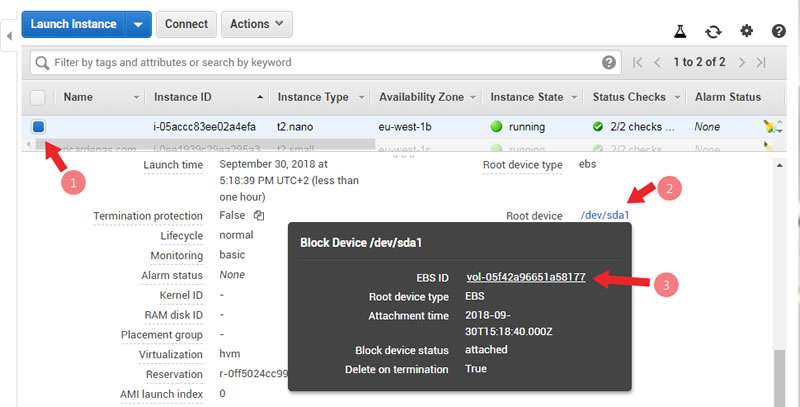
Task: Click the Placement group label
Action: (x=162, y=335)
